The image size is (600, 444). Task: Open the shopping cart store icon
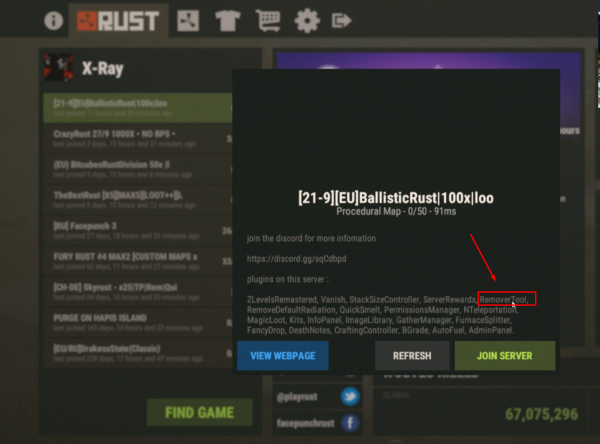(268, 21)
